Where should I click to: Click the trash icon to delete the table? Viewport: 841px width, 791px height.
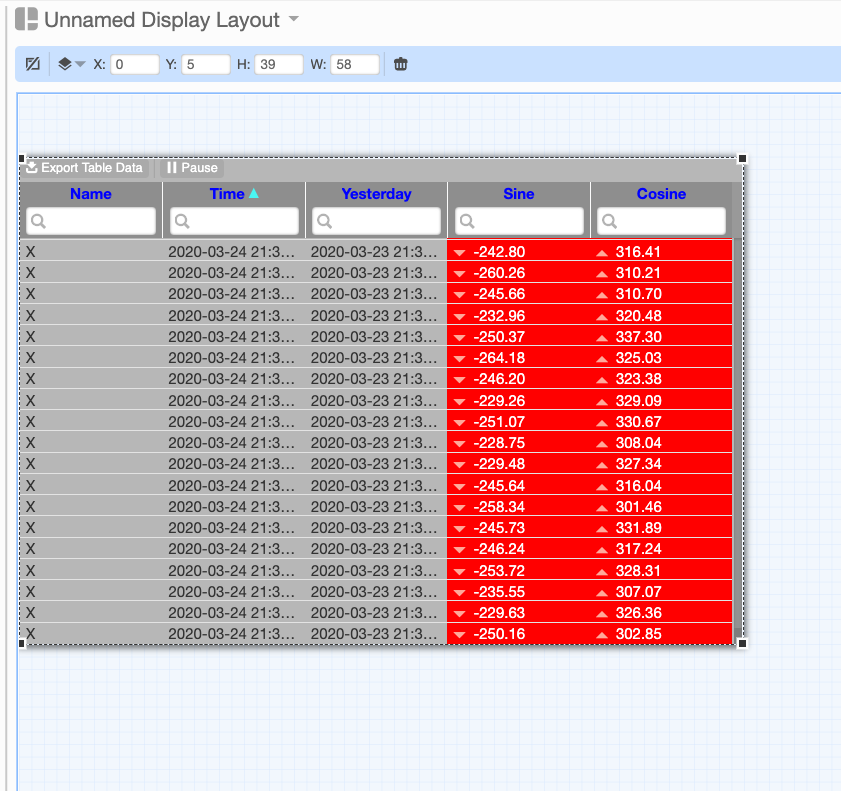[x=399, y=64]
